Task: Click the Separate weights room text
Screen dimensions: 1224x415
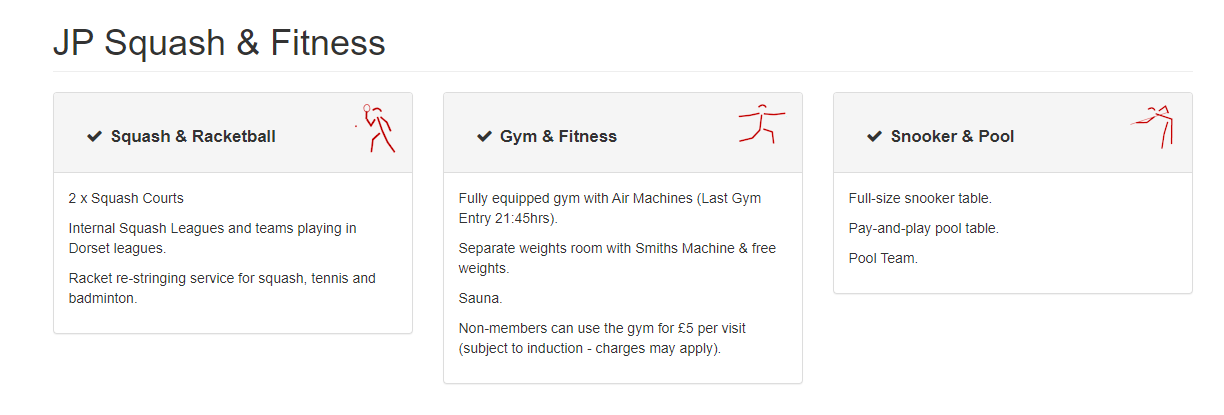Action: coord(616,258)
